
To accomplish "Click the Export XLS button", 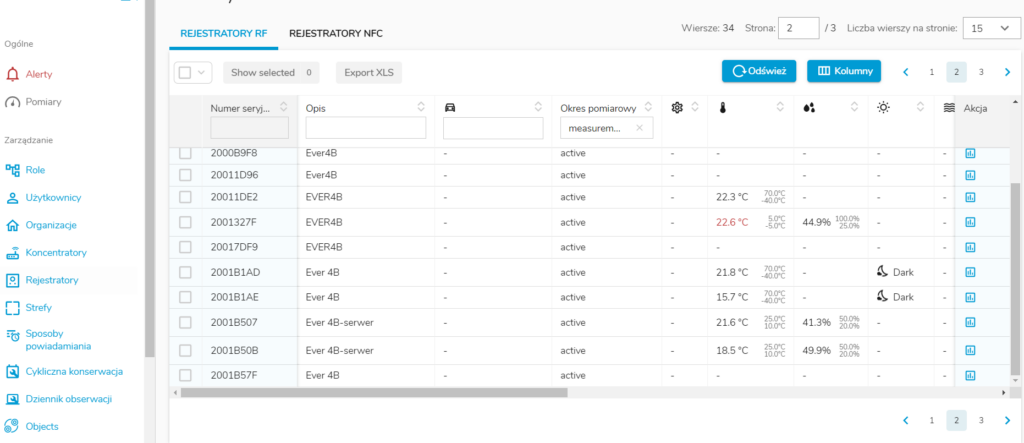I will 369,73.
